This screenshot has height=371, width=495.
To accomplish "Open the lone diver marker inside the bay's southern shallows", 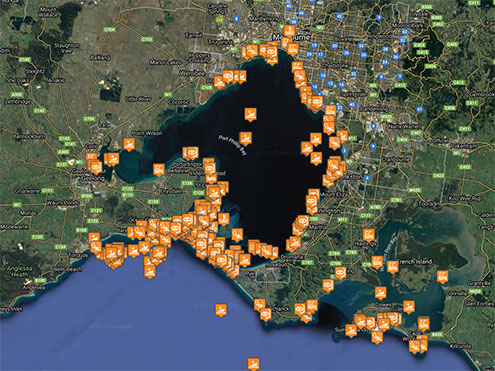I will [237, 234].
